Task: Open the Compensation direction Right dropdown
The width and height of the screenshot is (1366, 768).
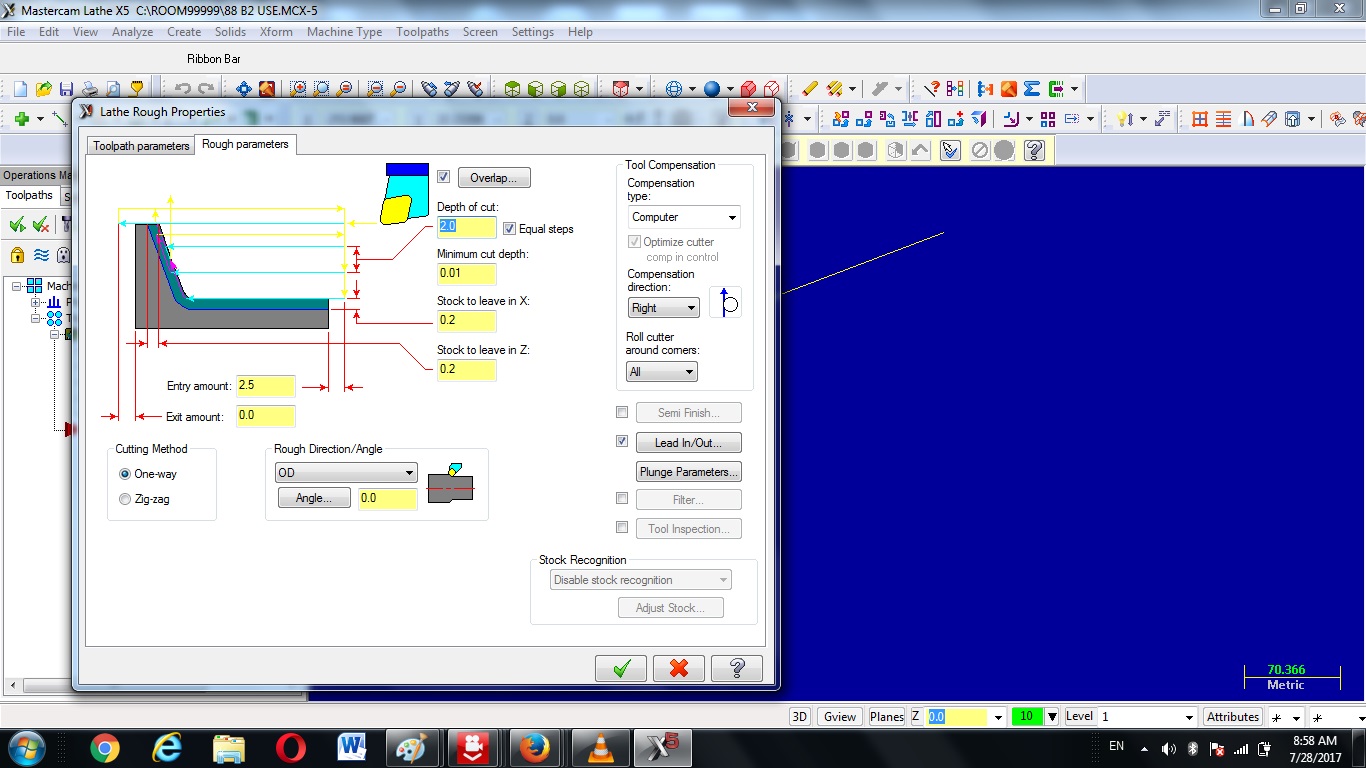Action: (x=664, y=308)
